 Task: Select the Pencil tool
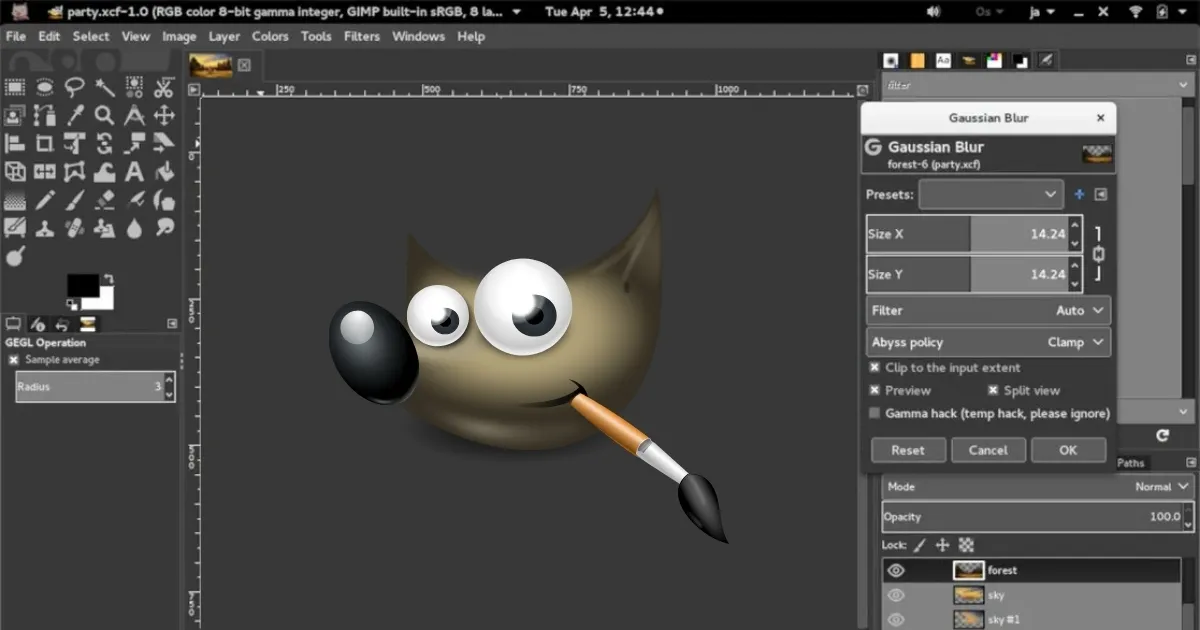(x=45, y=200)
